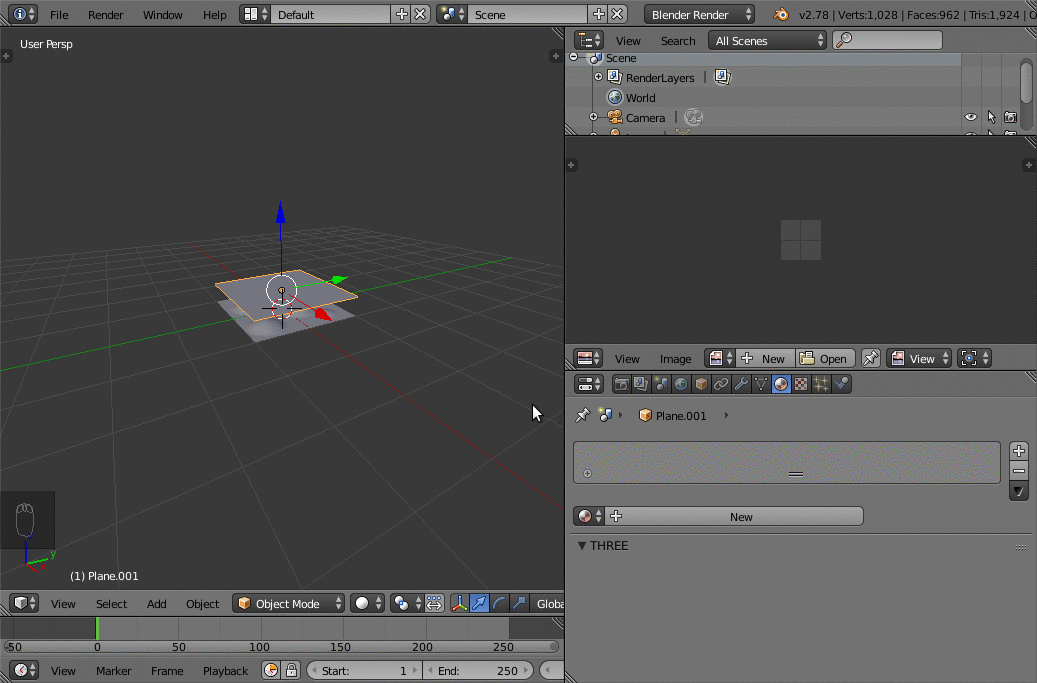Select the translate manipulator arrow icon

click(479, 604)
